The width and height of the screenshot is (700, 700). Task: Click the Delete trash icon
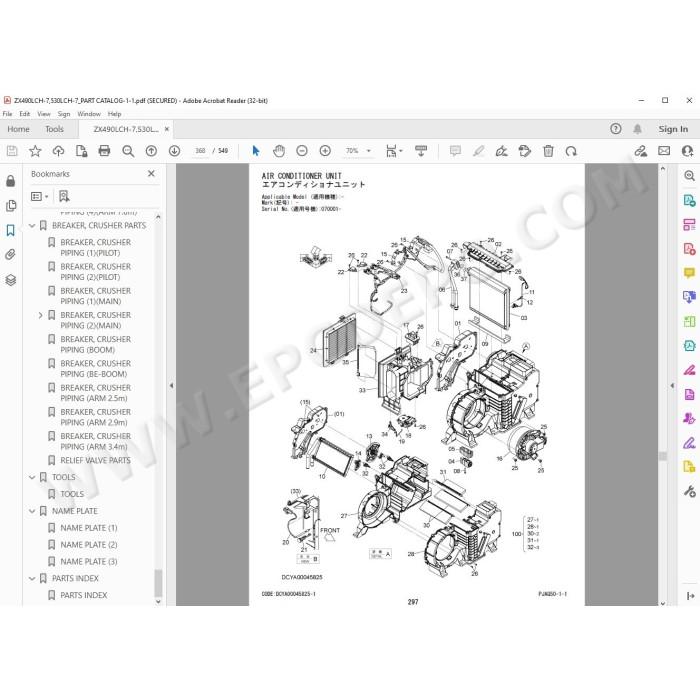click(x=548, y=151)
